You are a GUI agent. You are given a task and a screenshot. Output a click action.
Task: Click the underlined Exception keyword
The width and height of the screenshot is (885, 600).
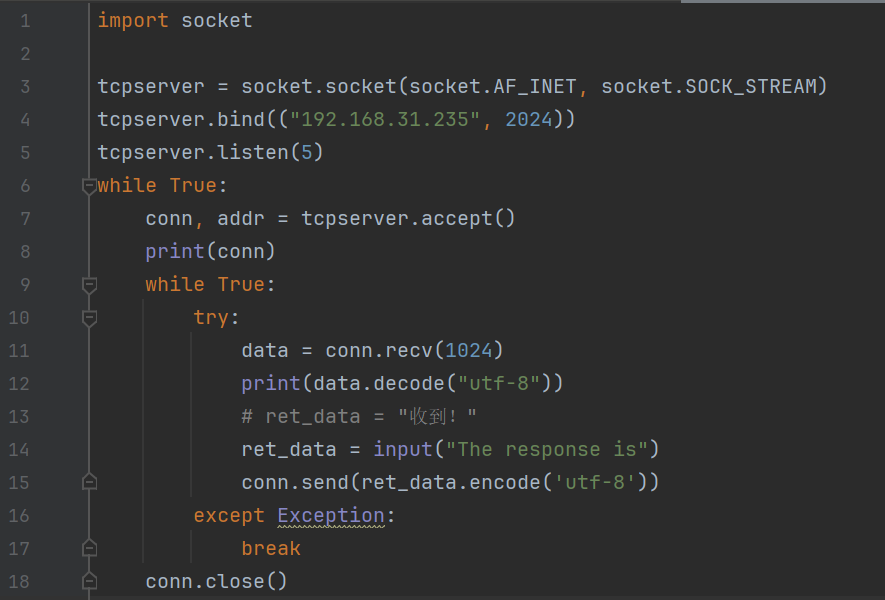click(x=331, y=516)
